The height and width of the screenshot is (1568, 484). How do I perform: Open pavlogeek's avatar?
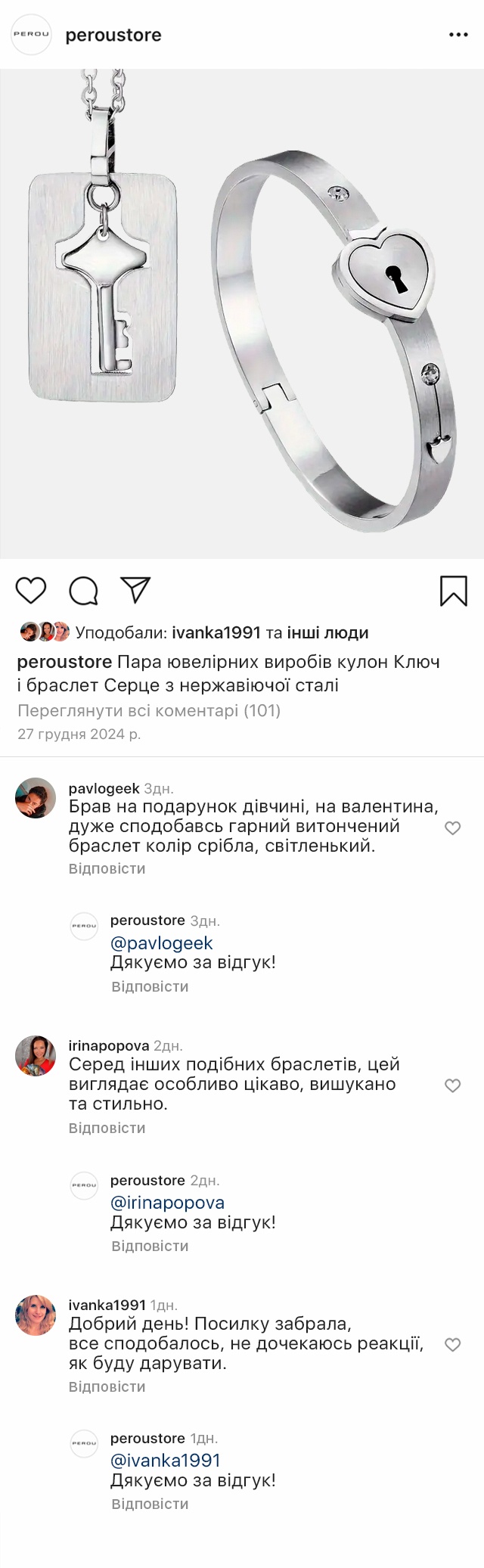(36, 798)
